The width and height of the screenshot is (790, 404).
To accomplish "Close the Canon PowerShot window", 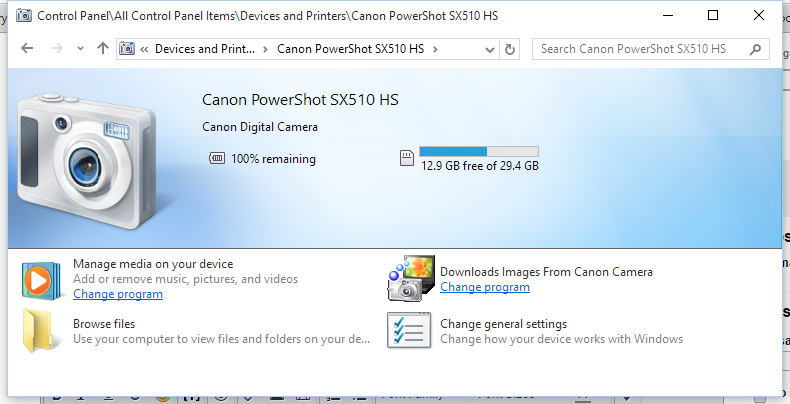I will point(759,16).
